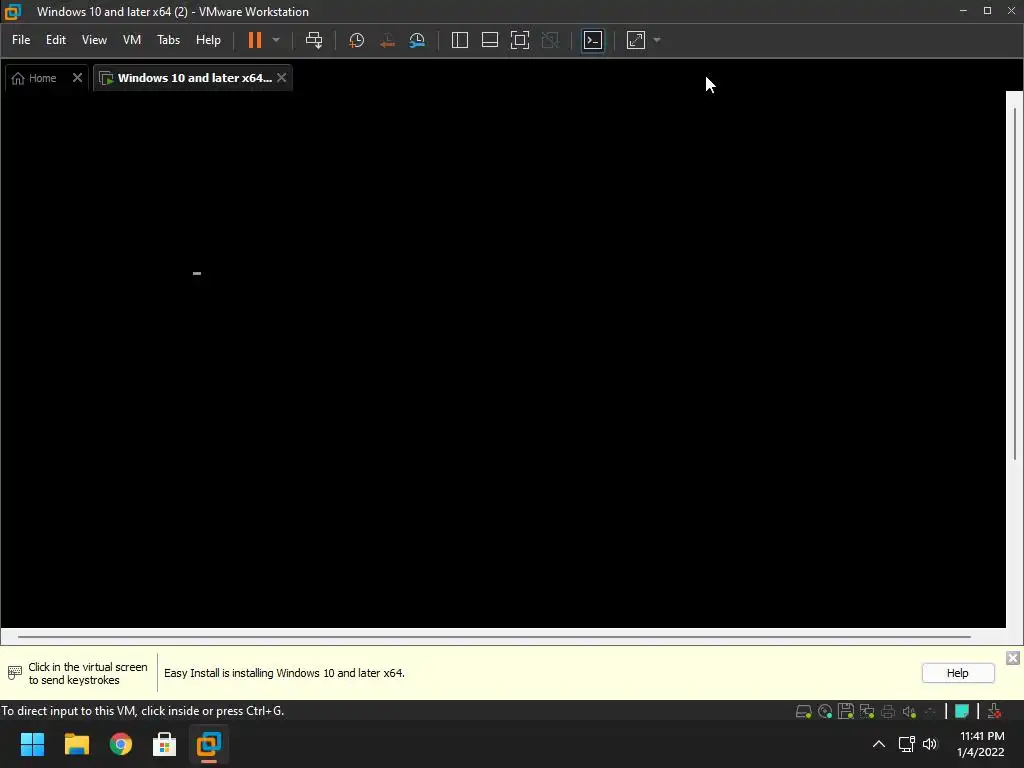1024x768 pixels.
Task: Click the VMware Workstation taskbar icon
Action: pos(209,744)
